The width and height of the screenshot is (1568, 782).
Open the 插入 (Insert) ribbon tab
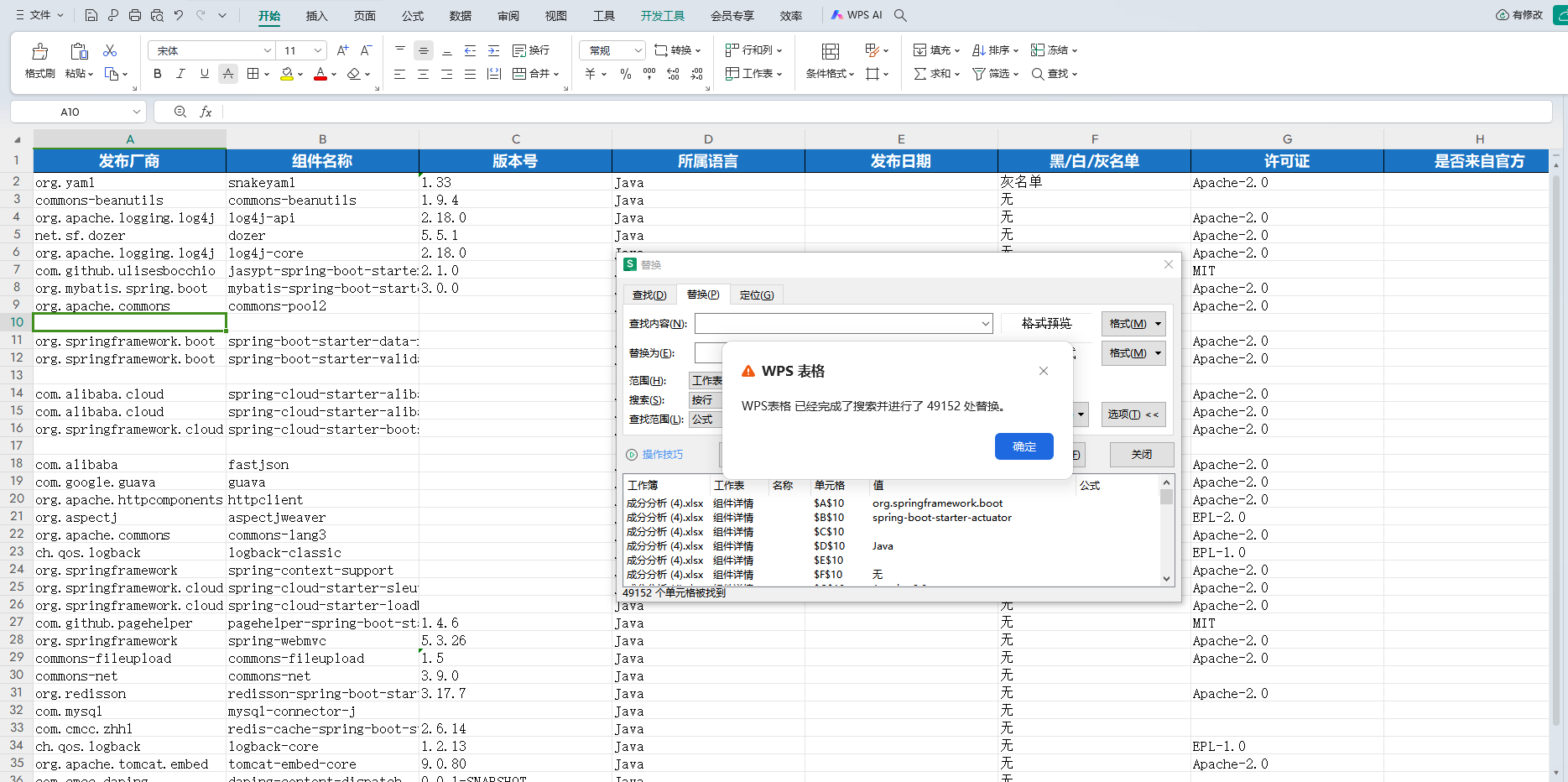316,15
